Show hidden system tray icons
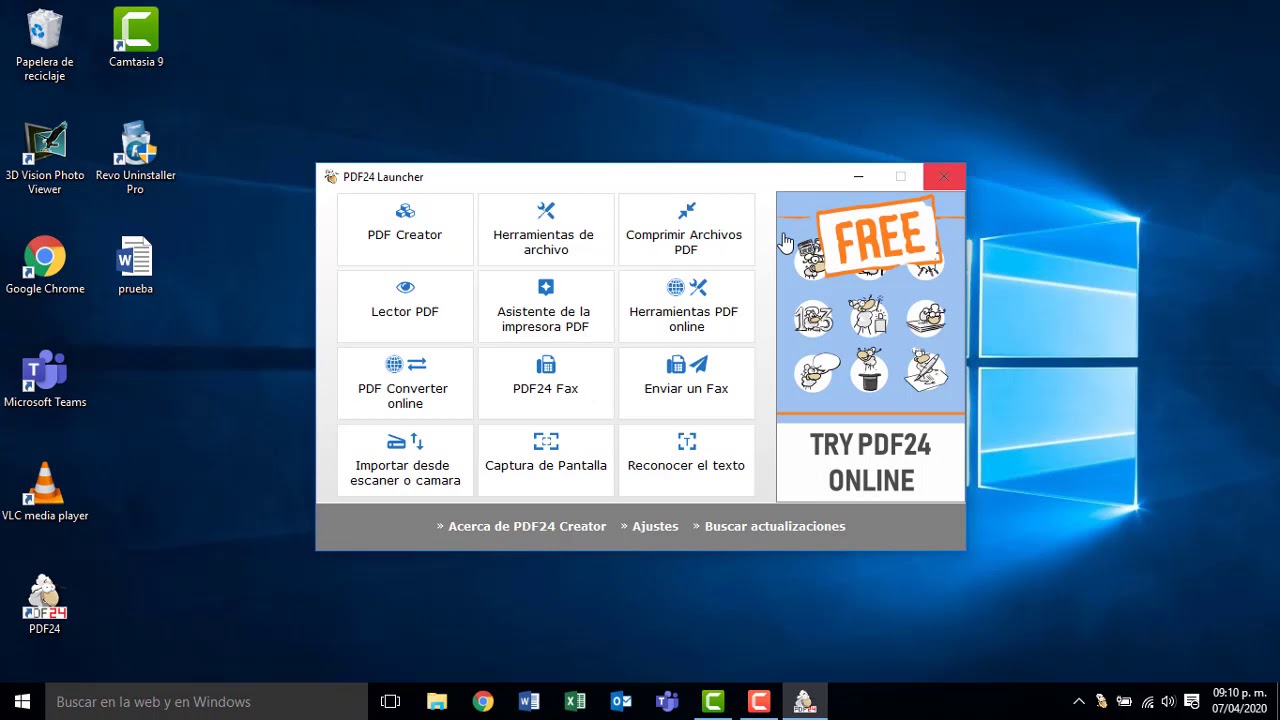This screenshot has width=1280, height=720. (1078, 701)
